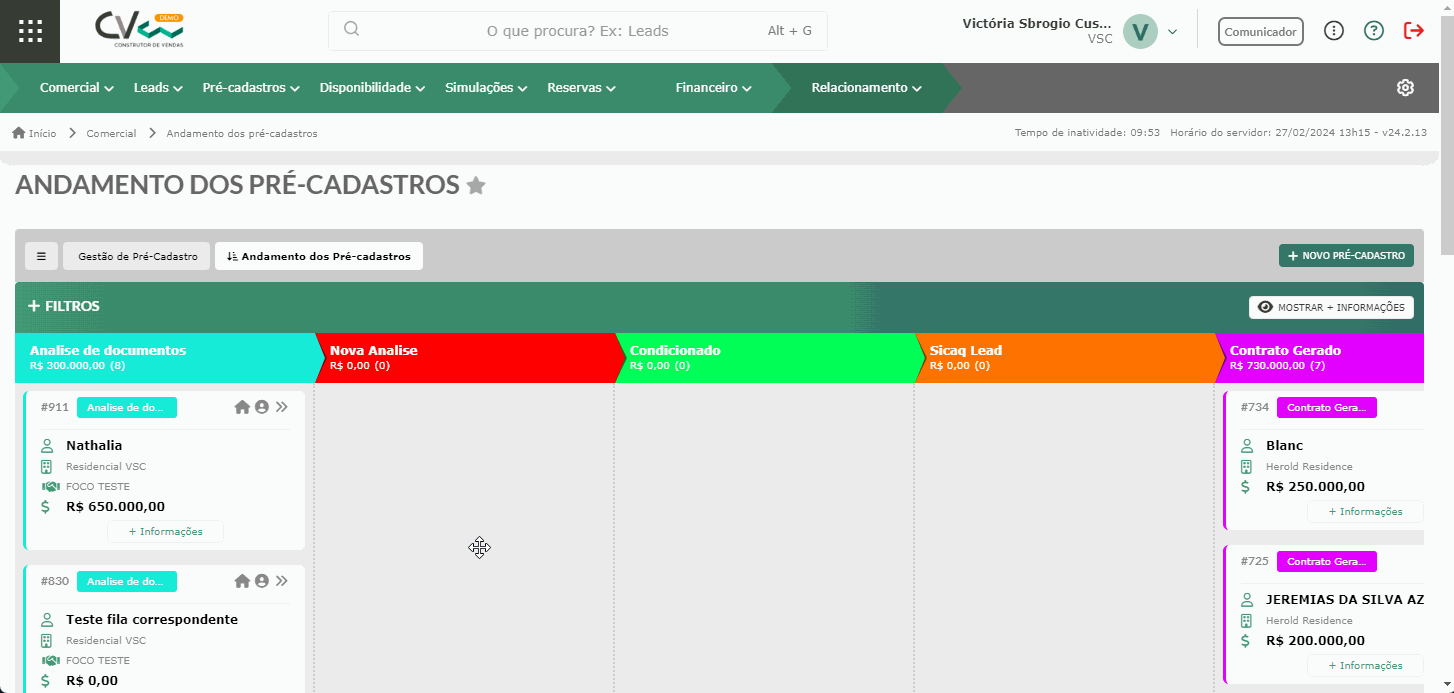Go to Início breadcrumb link

43,133
